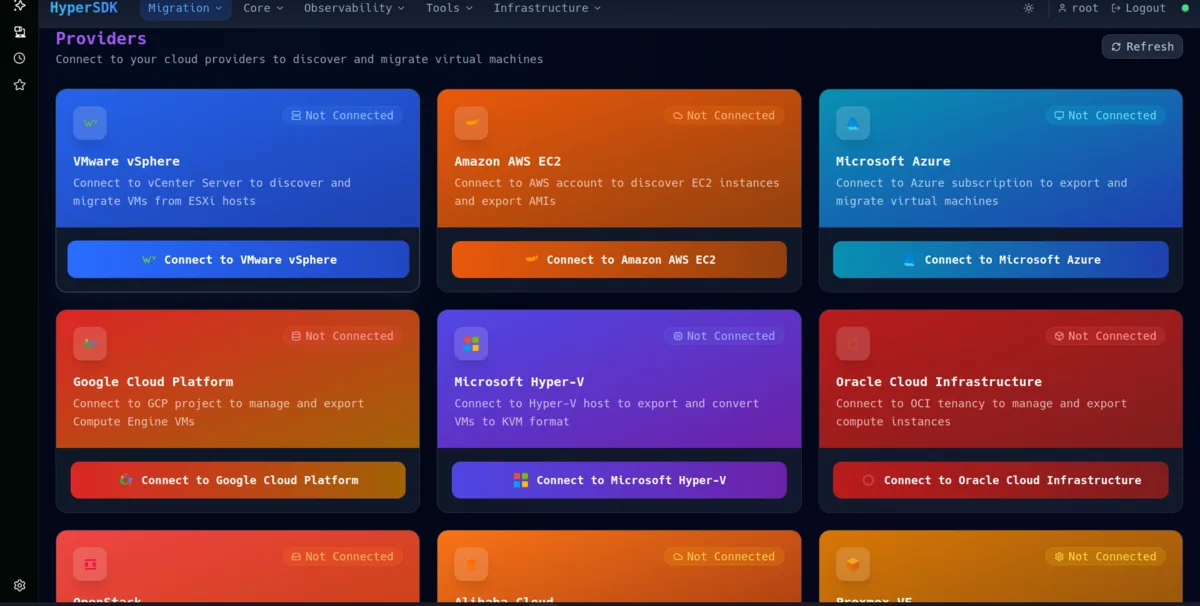
Task: Click the Microsoft Hyper-V logo icon
Action: coord(471,343)
